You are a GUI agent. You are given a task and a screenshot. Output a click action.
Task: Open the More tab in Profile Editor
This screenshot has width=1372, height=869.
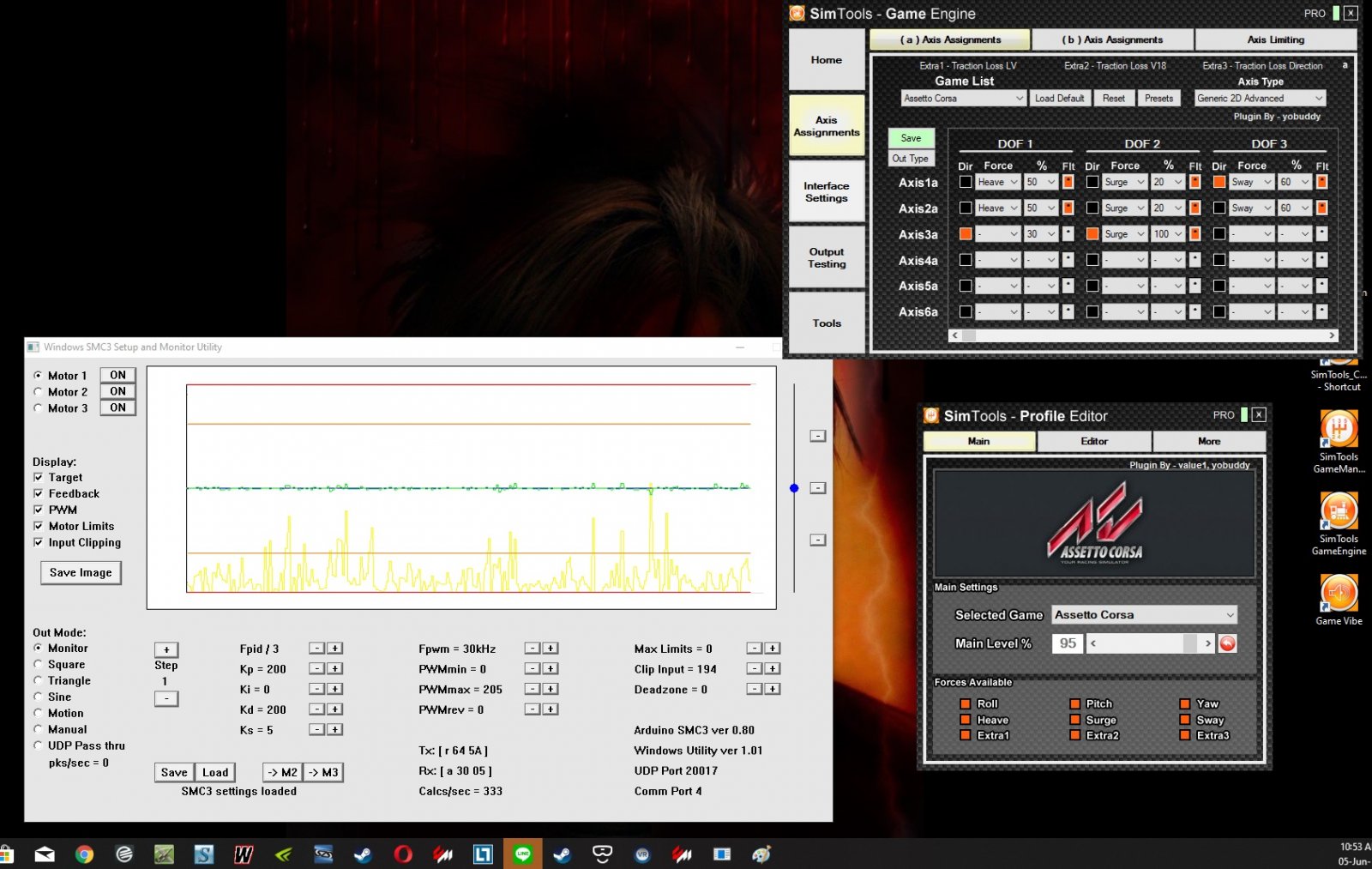pyautogui.click(x=1209, y=441)
